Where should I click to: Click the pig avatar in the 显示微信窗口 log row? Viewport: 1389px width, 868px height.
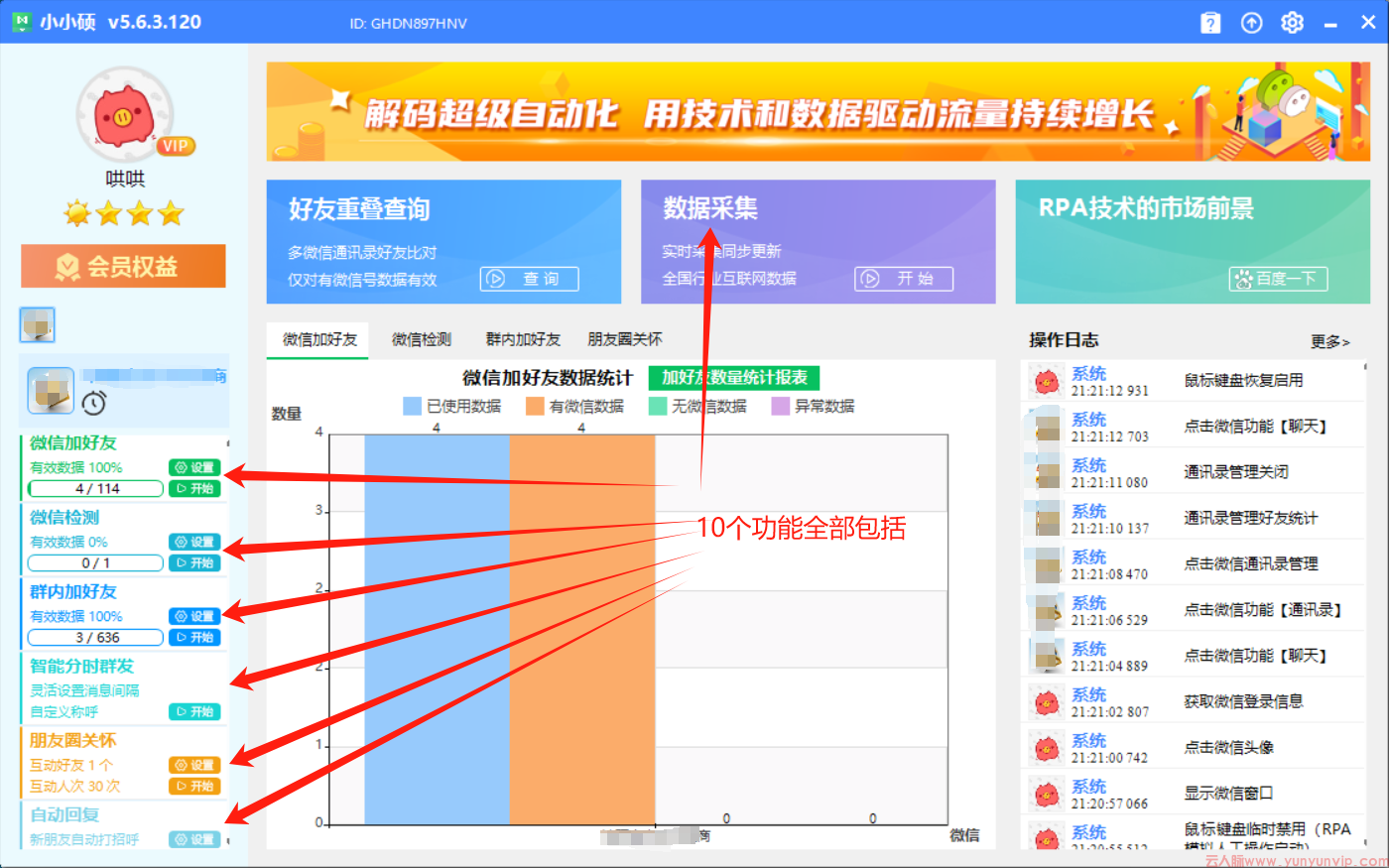pos(1046,794)
